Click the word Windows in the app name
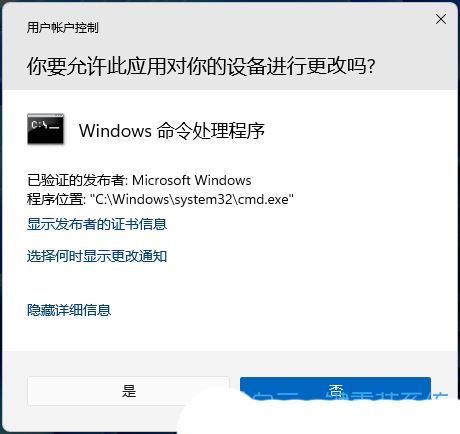 point(115,130)
